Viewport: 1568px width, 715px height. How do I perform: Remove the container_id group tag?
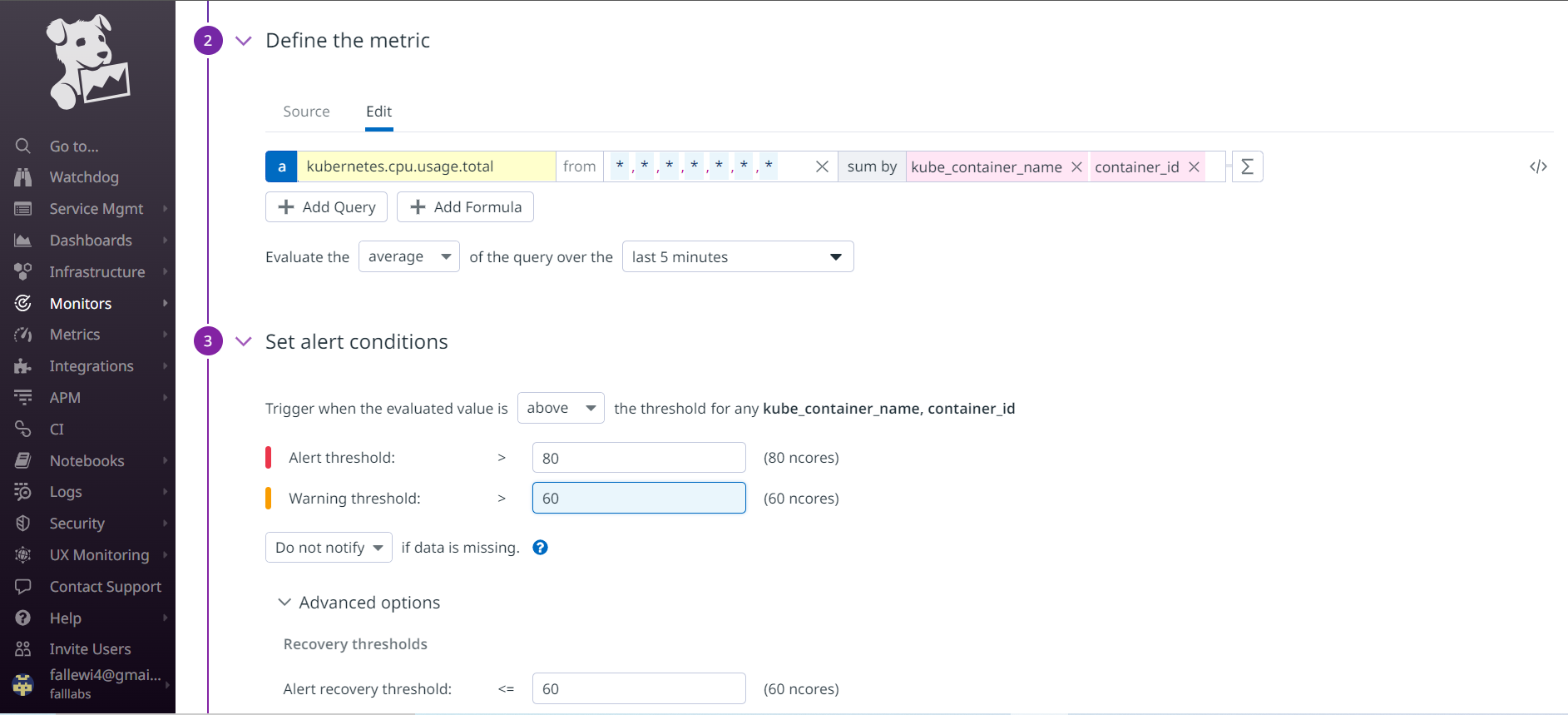click(1194, 167)
